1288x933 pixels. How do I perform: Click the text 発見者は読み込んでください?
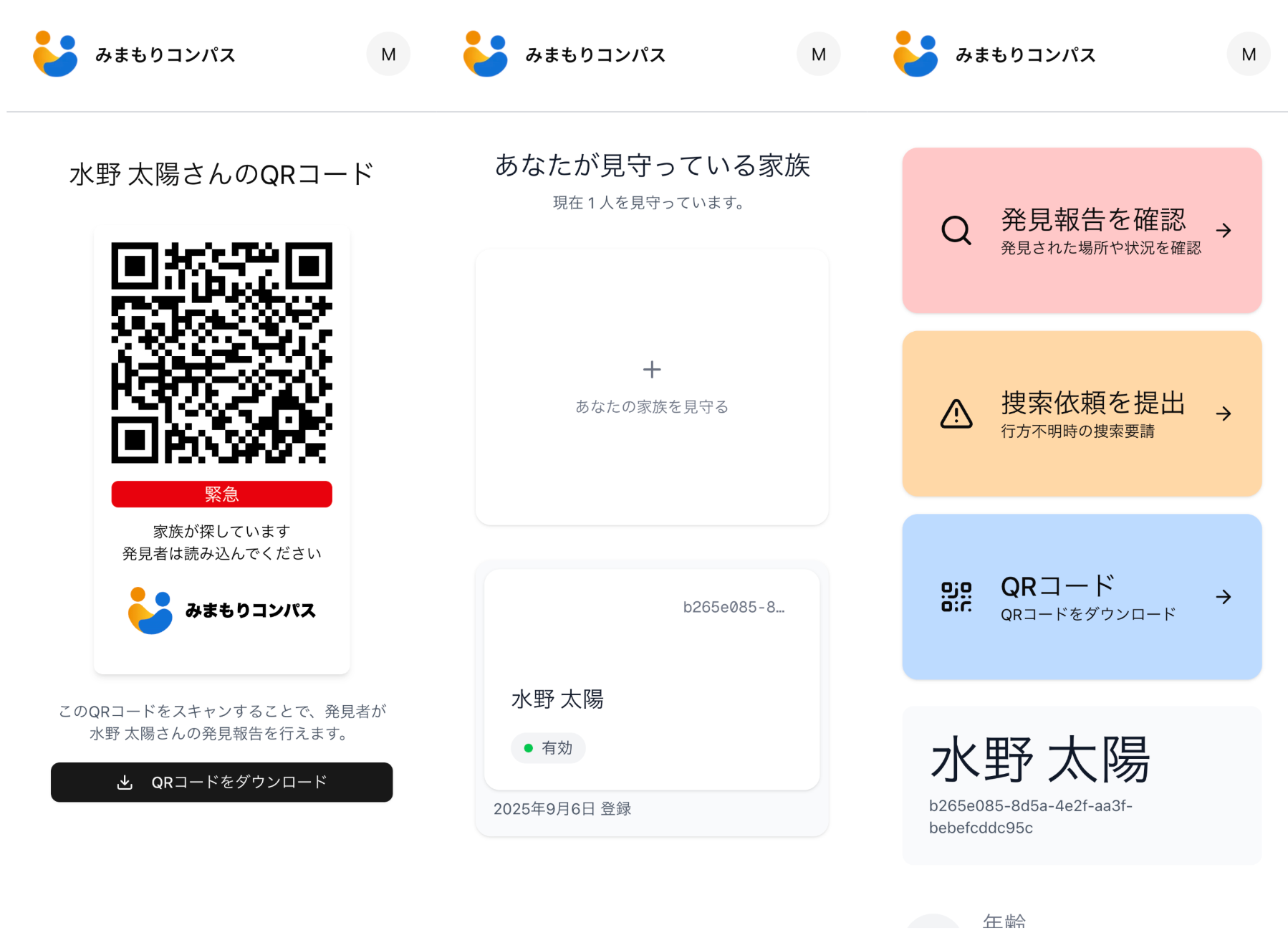point(222,553)
